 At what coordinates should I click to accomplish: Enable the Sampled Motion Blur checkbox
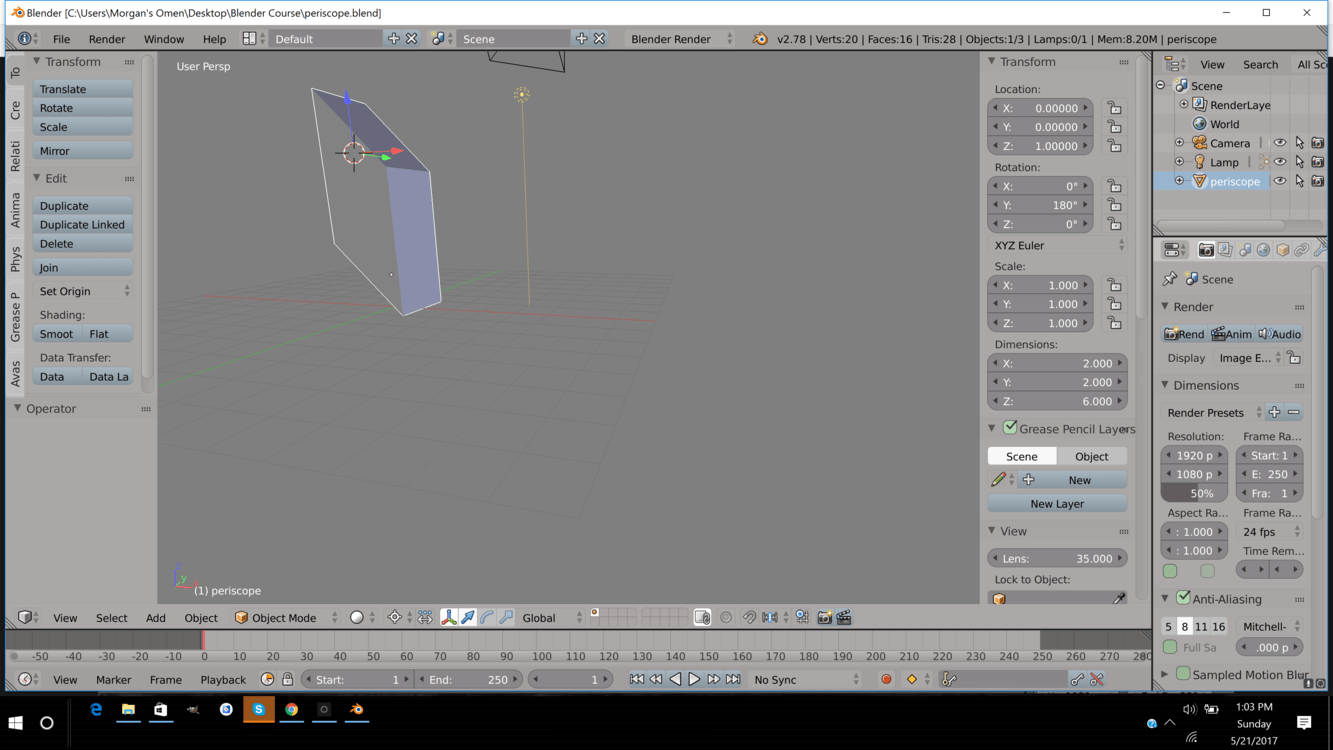coord(1183,674)
